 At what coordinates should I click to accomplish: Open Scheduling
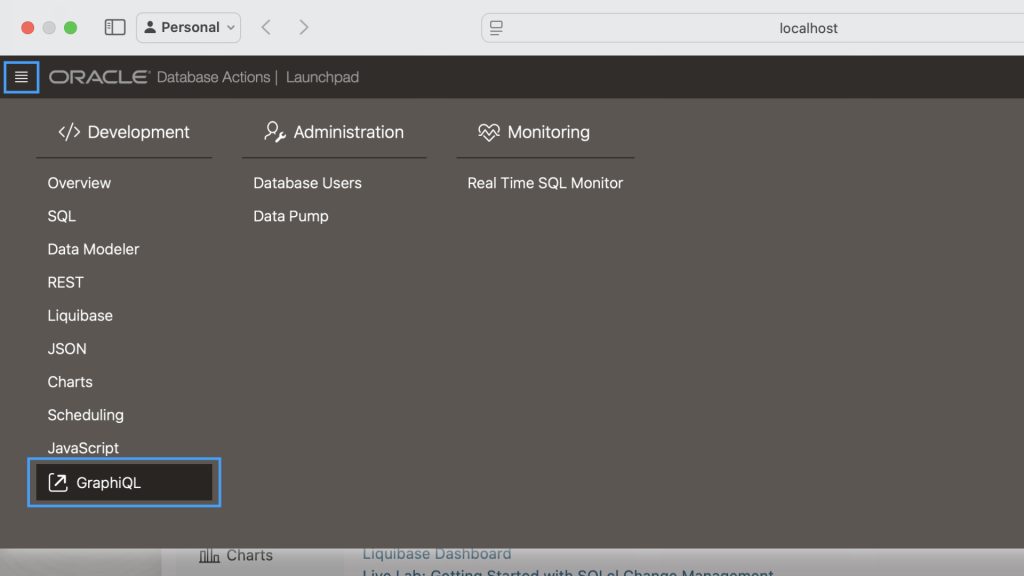coord(86,415)
